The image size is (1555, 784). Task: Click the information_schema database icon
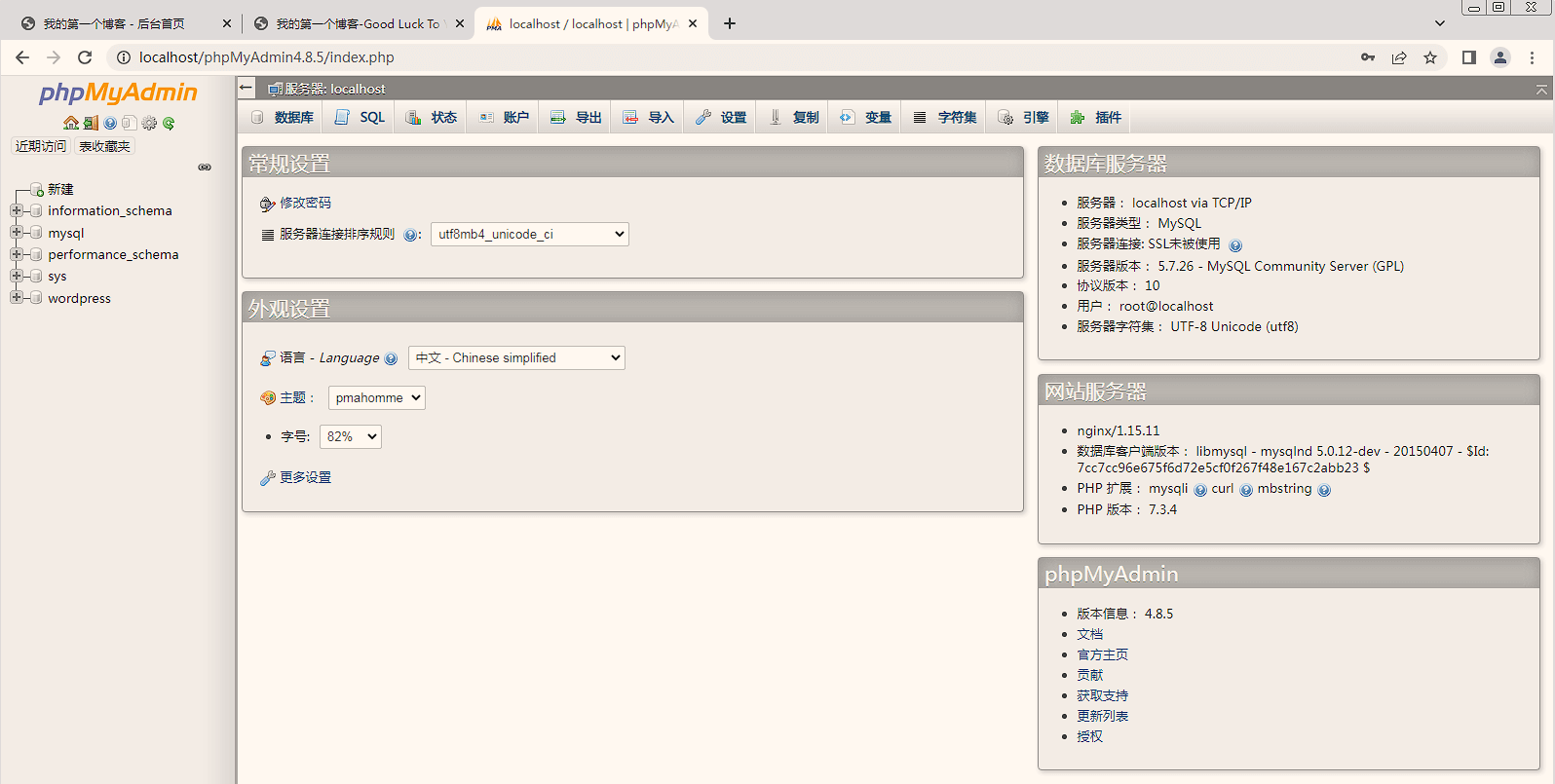click(x=36, y=210)
